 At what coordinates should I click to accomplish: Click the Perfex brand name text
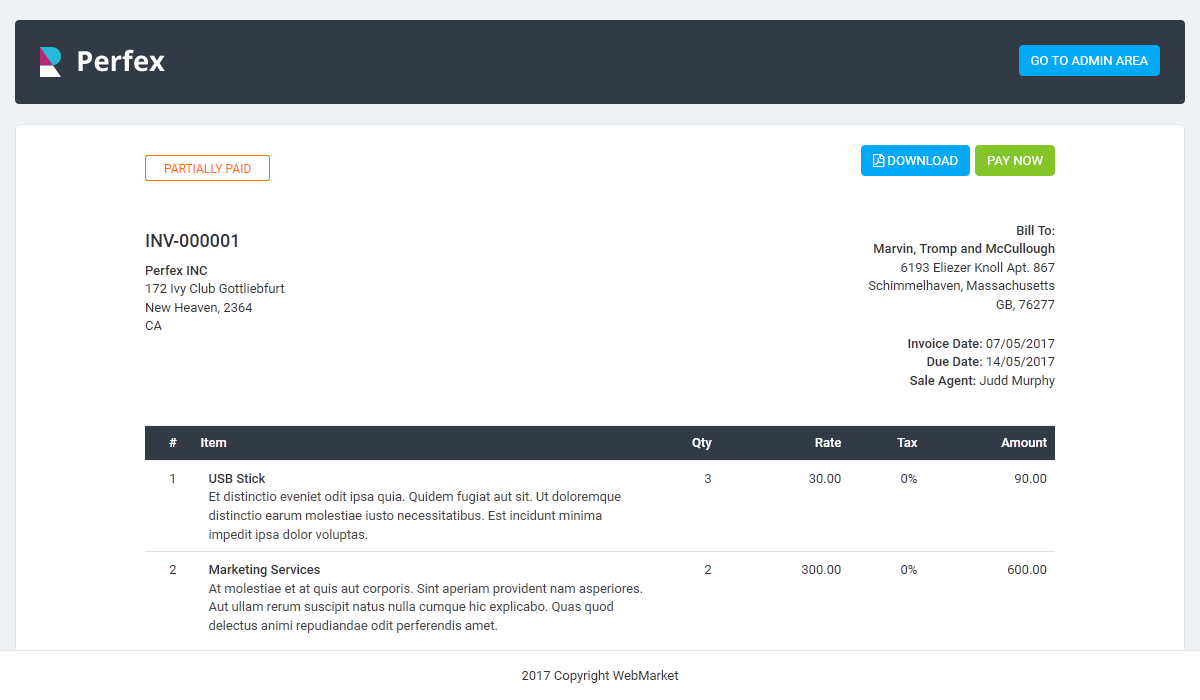tap(121, 62)
